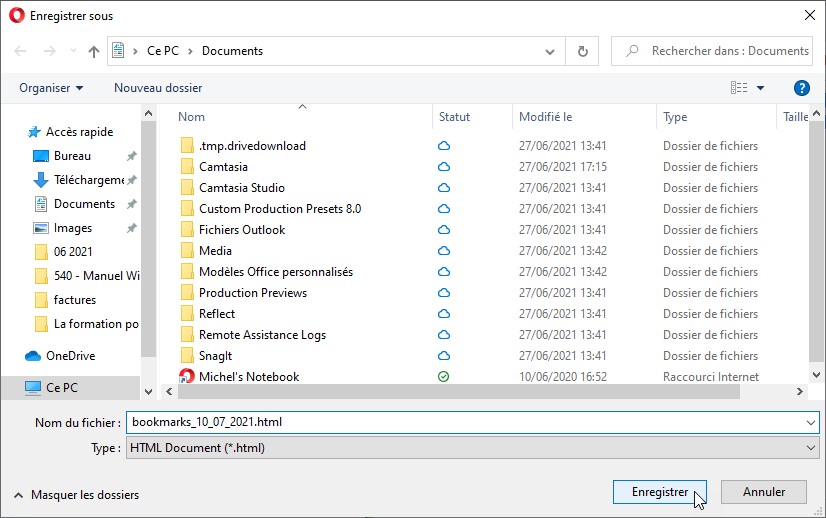Click the Enregistrer button
This screenshot has width=826, height=518.
pos(659,492)
